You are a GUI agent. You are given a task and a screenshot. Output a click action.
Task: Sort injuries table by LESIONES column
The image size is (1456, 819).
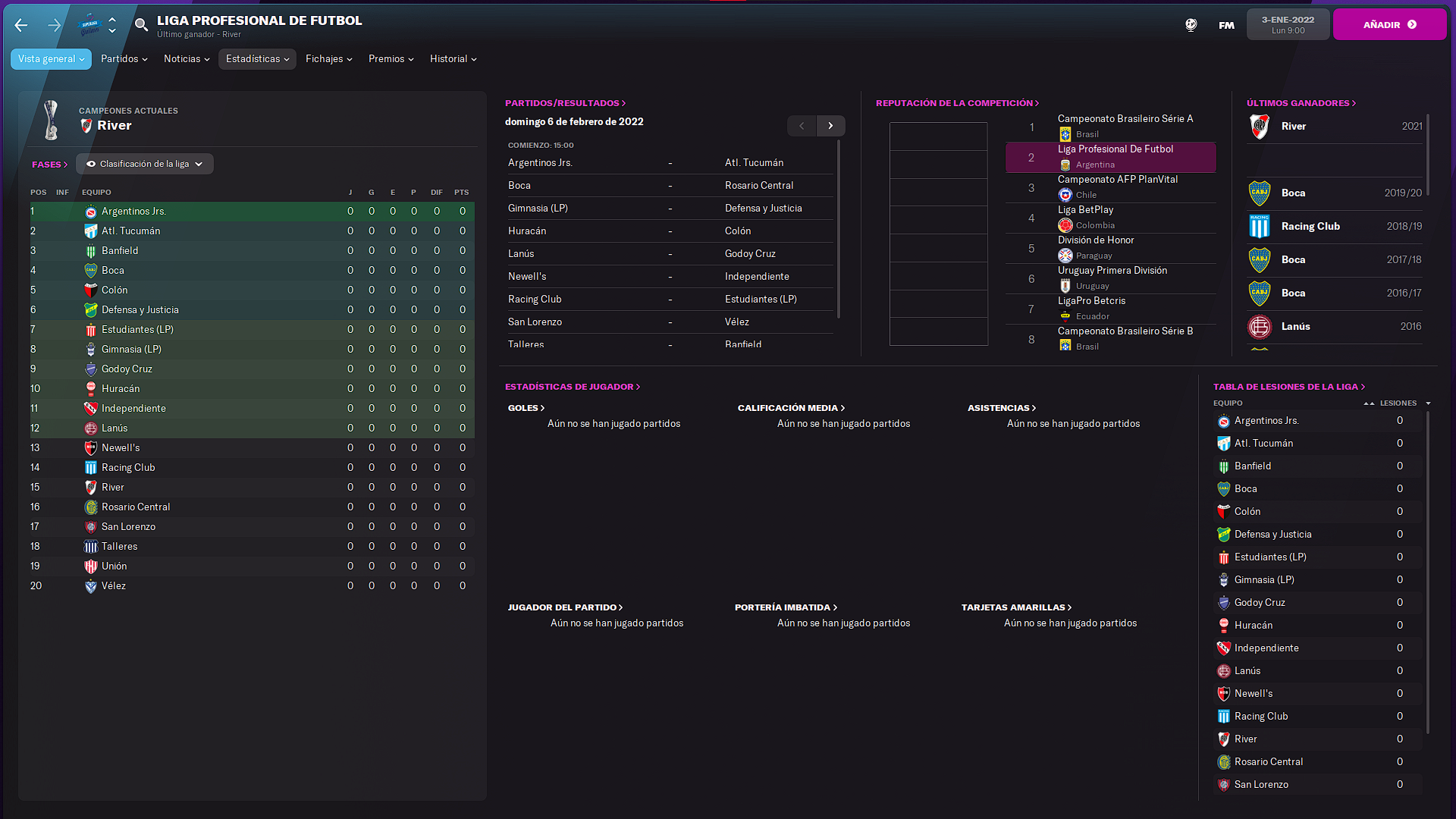(1398, 403)
